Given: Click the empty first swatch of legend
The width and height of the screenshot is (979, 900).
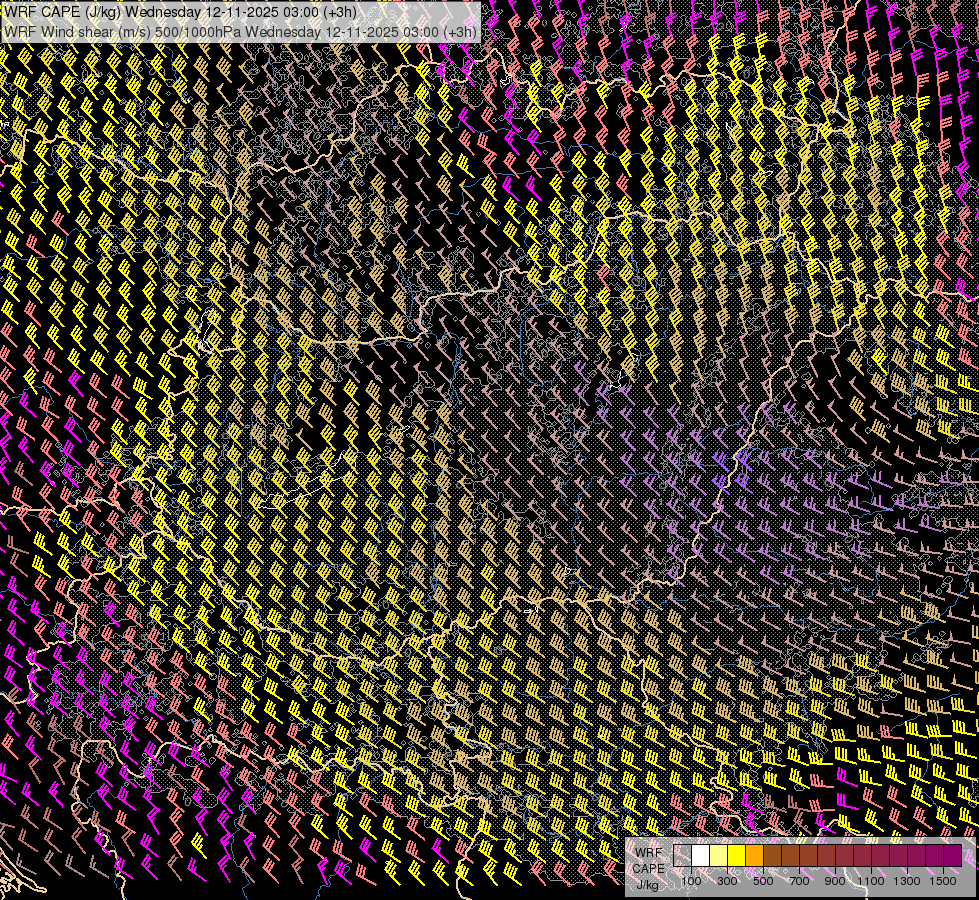Looking at the screenshot, I should click(x=683, y=856).
